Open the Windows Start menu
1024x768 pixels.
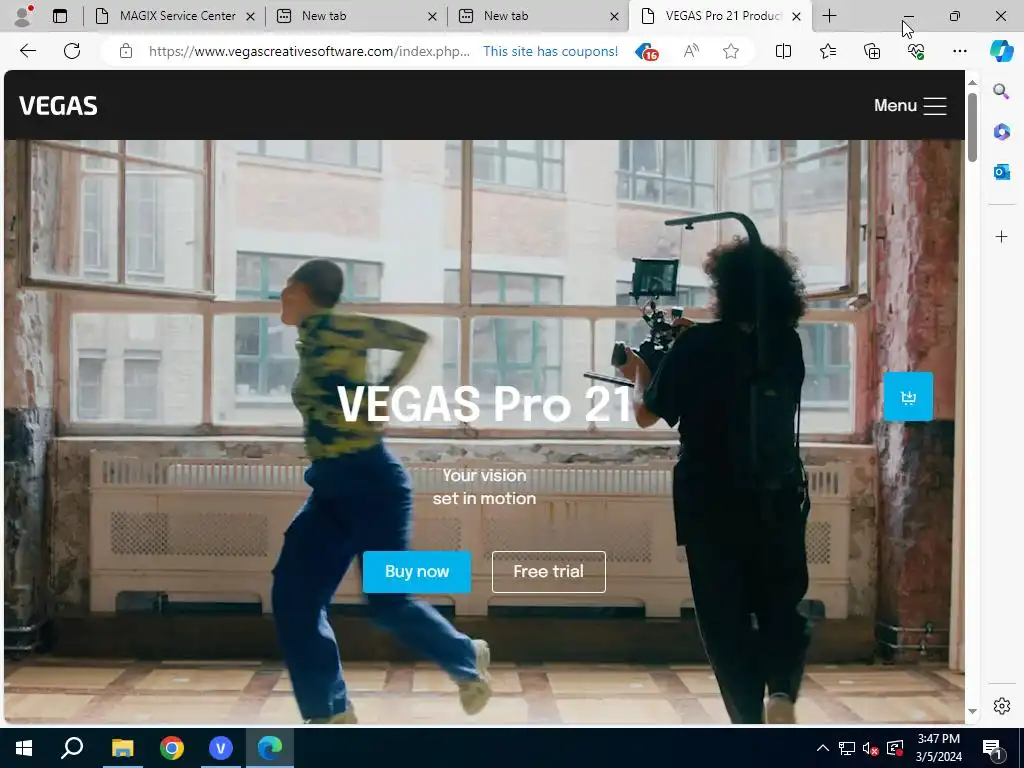click(24, 748)
